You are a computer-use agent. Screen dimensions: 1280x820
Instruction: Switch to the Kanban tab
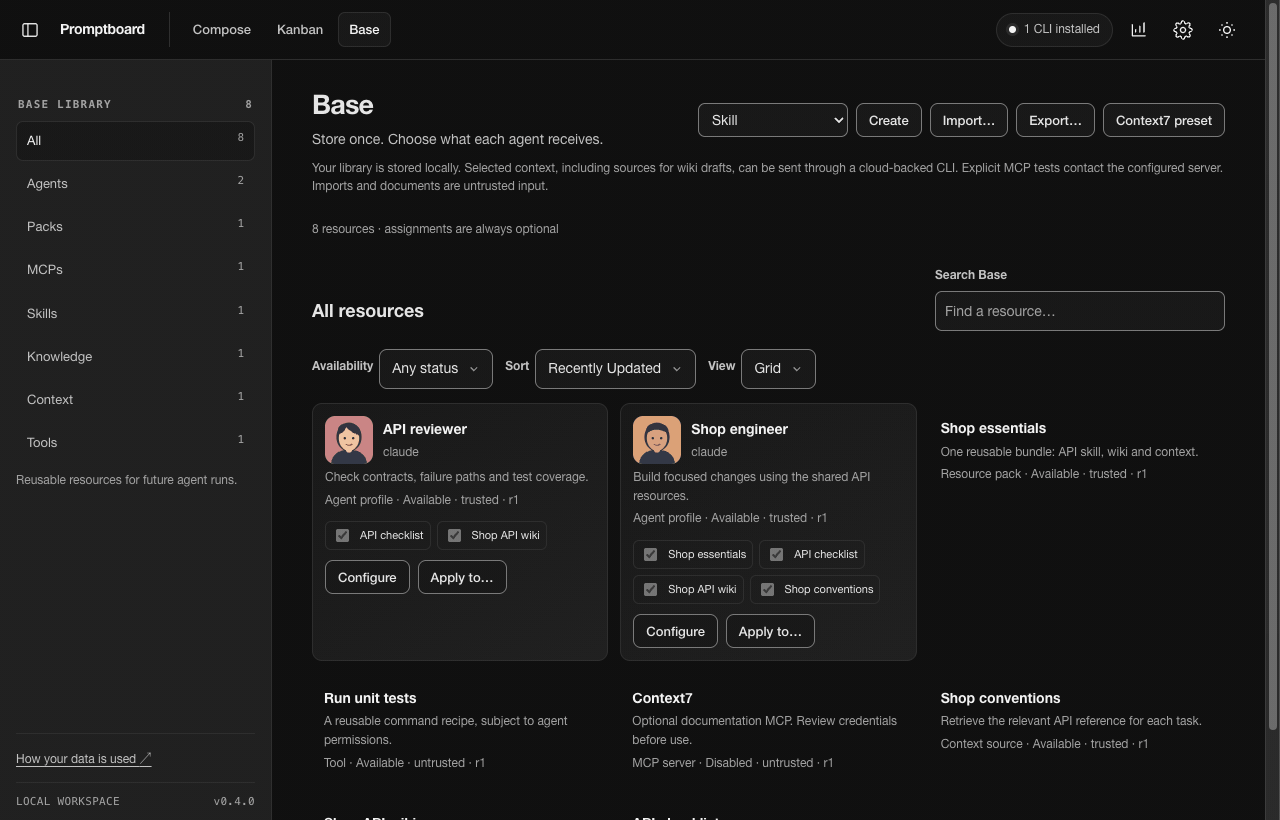(x=300, y=30)
